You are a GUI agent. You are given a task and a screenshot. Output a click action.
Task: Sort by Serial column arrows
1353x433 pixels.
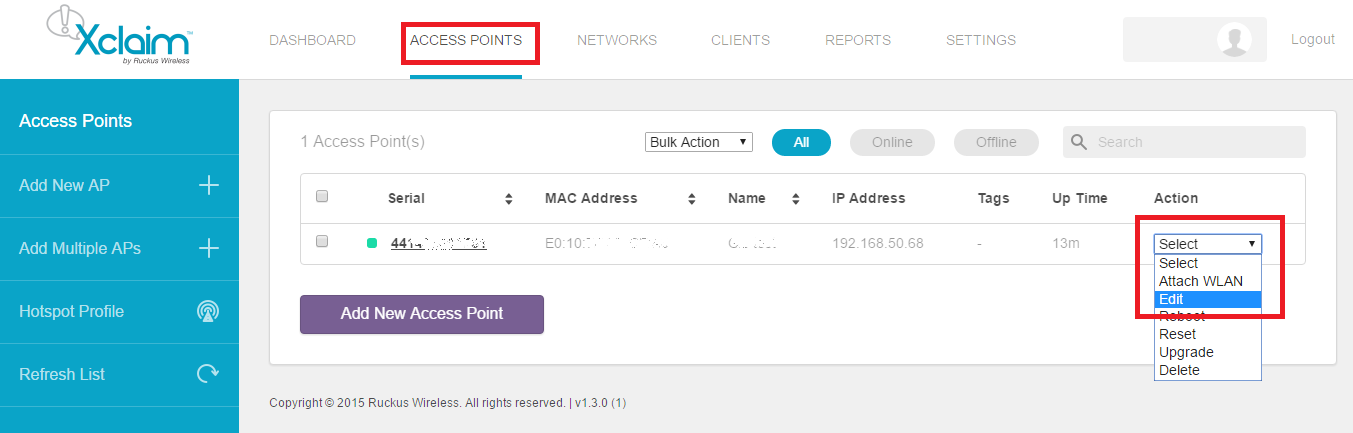coord(508,199)
